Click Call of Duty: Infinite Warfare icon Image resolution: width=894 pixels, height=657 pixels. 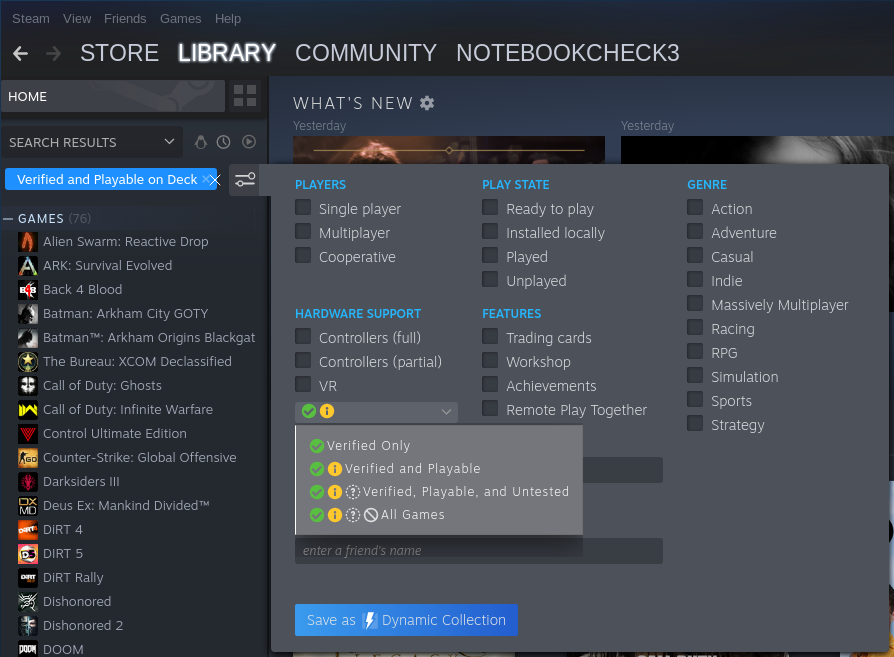point(28,409)
